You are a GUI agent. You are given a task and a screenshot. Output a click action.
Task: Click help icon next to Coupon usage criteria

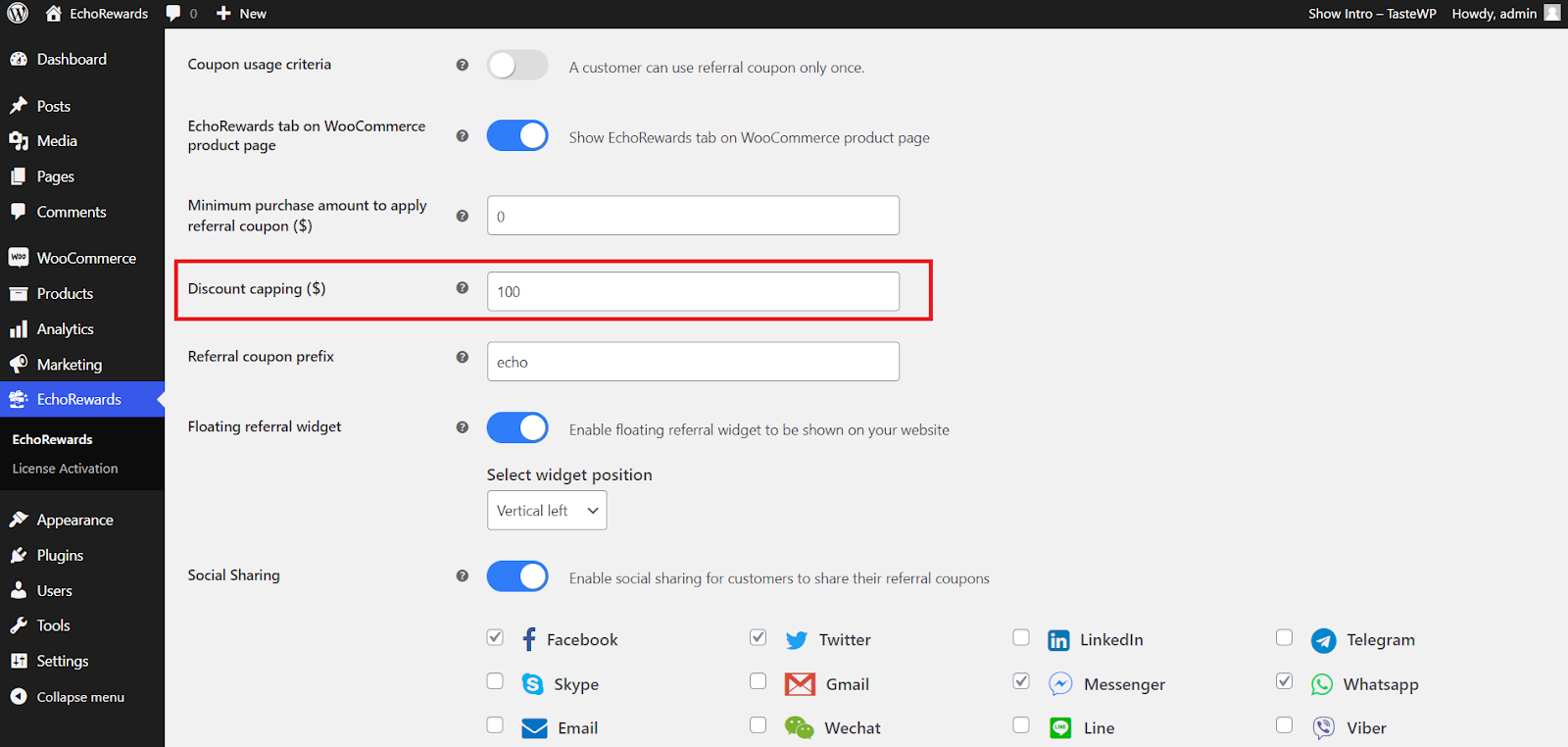tap(463, 65)
